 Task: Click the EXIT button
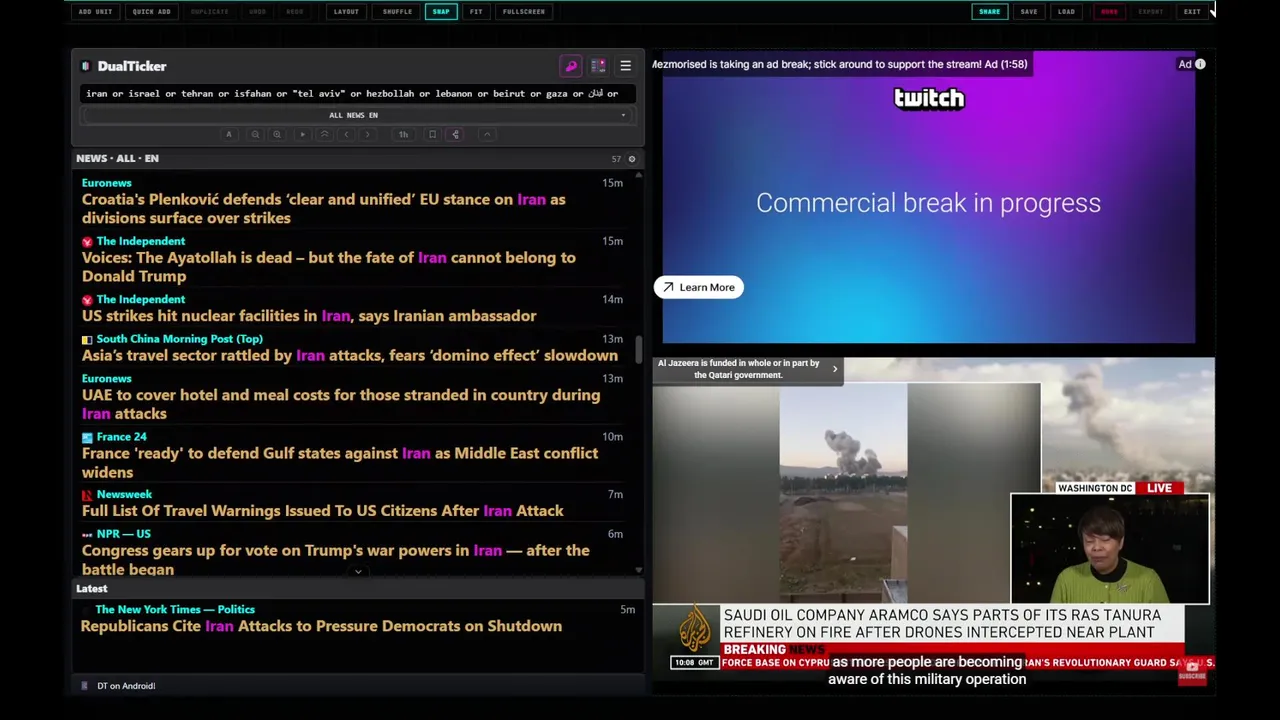1192,12
